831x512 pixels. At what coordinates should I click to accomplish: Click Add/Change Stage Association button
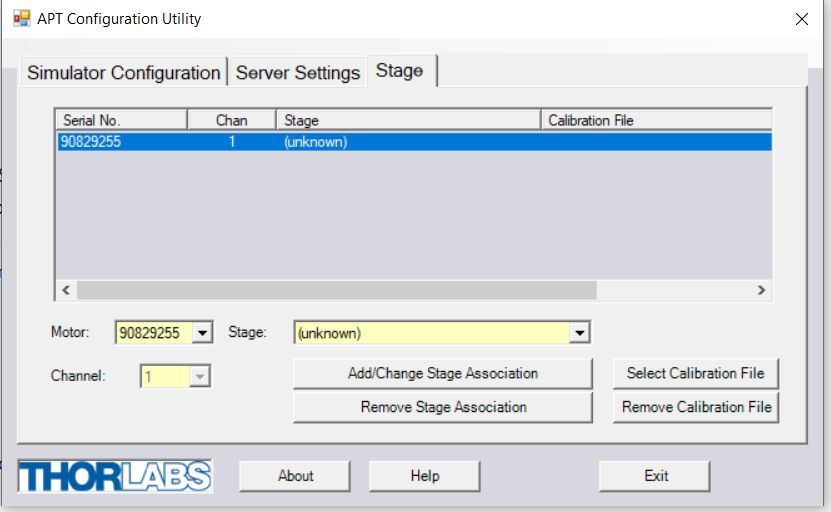pos(443,374)
